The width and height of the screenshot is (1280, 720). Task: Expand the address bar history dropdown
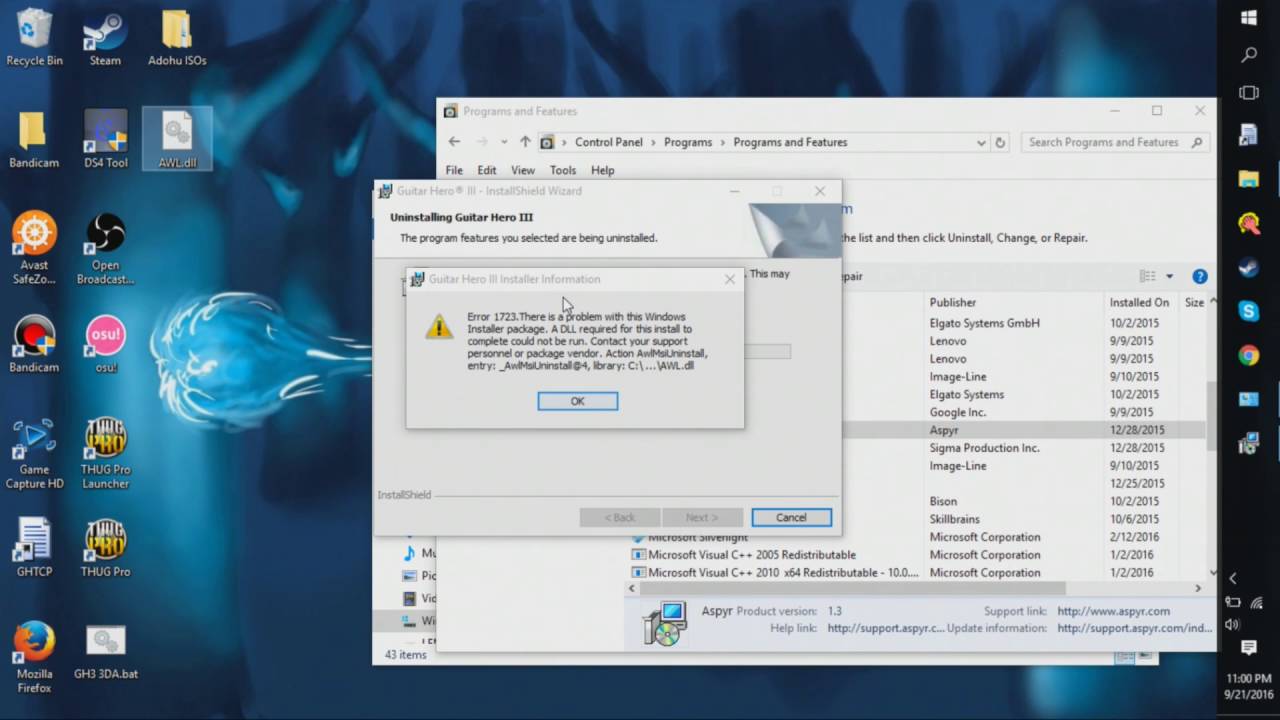[x=981, y=142]
